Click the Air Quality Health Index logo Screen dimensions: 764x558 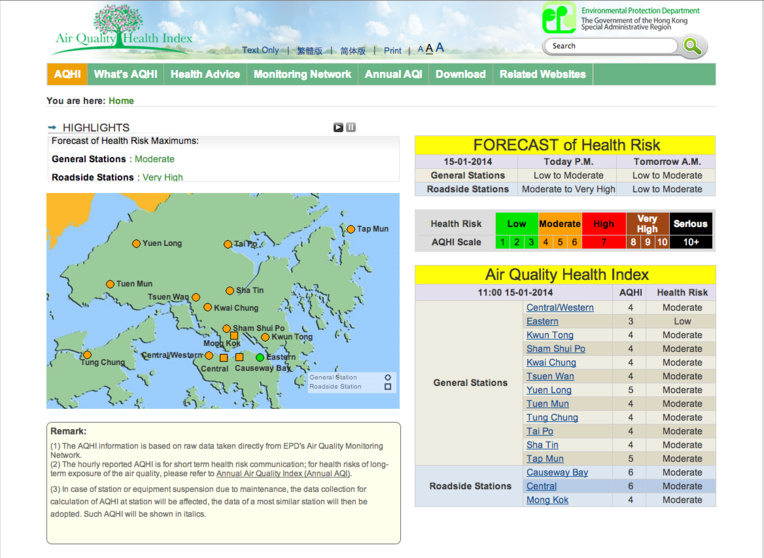click(x=122, y=30)
